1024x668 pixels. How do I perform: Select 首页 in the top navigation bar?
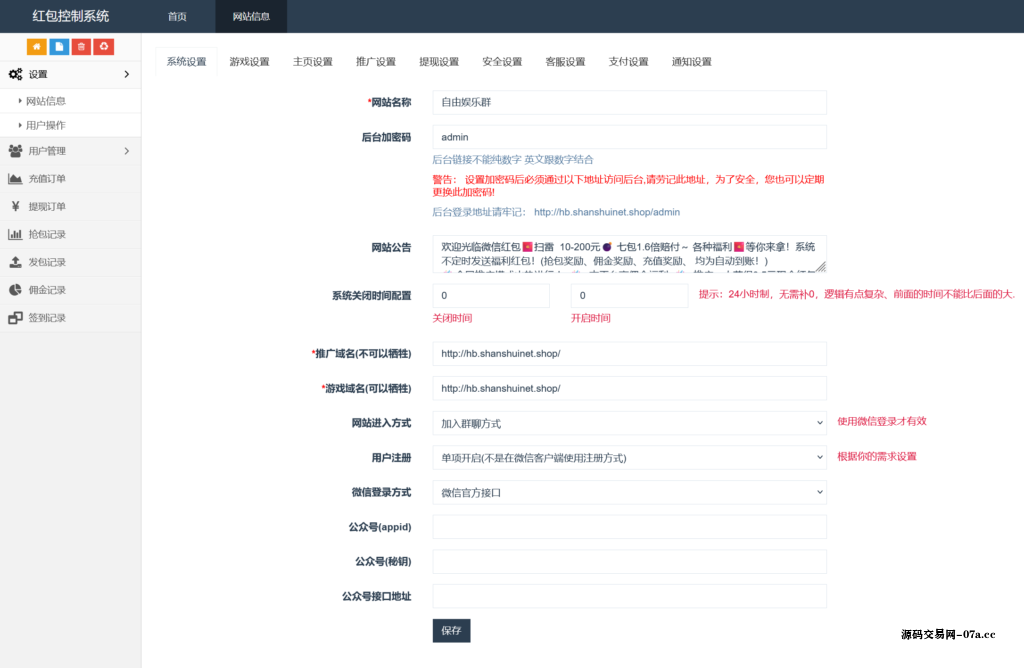tap(178, 16)
